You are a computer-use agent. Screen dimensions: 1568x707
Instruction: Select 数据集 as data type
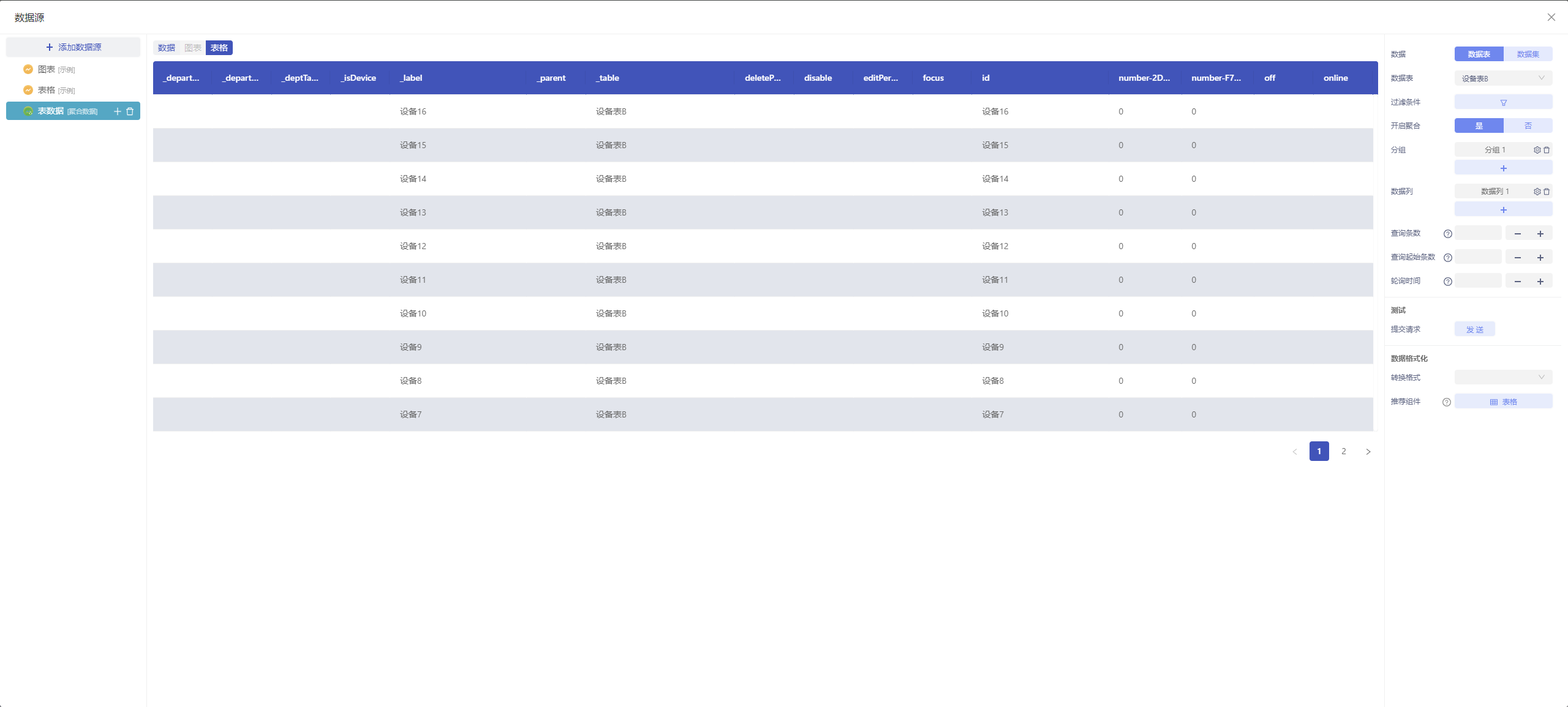[1528, 54]
